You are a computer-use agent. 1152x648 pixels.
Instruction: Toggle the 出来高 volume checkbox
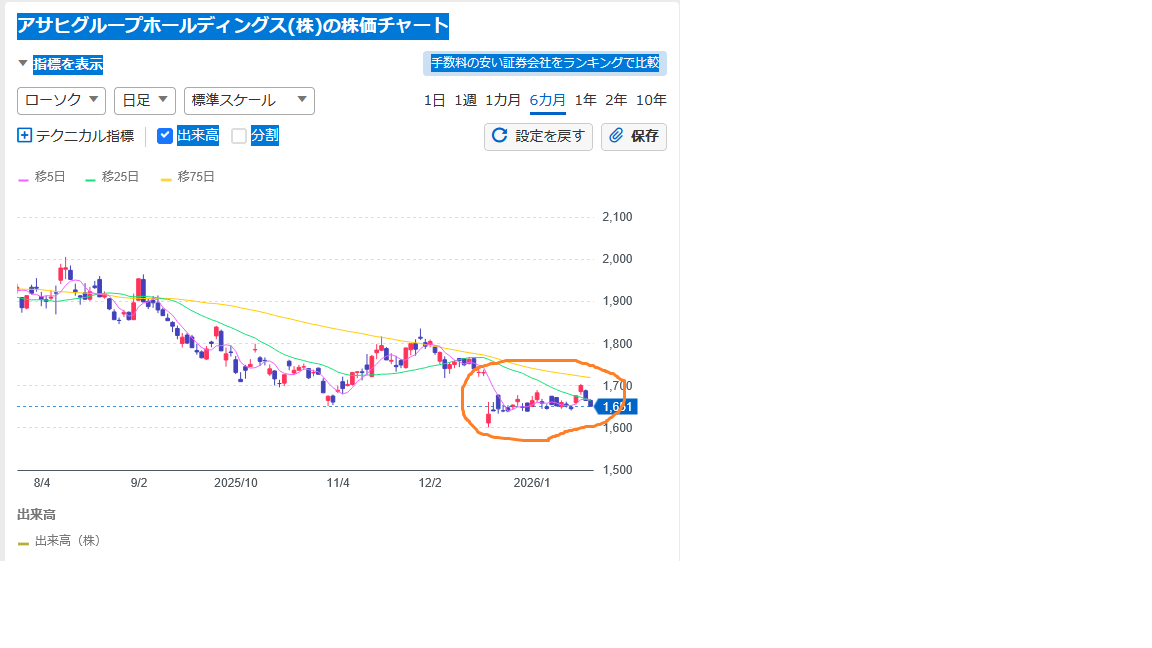[x=163, y=135]
